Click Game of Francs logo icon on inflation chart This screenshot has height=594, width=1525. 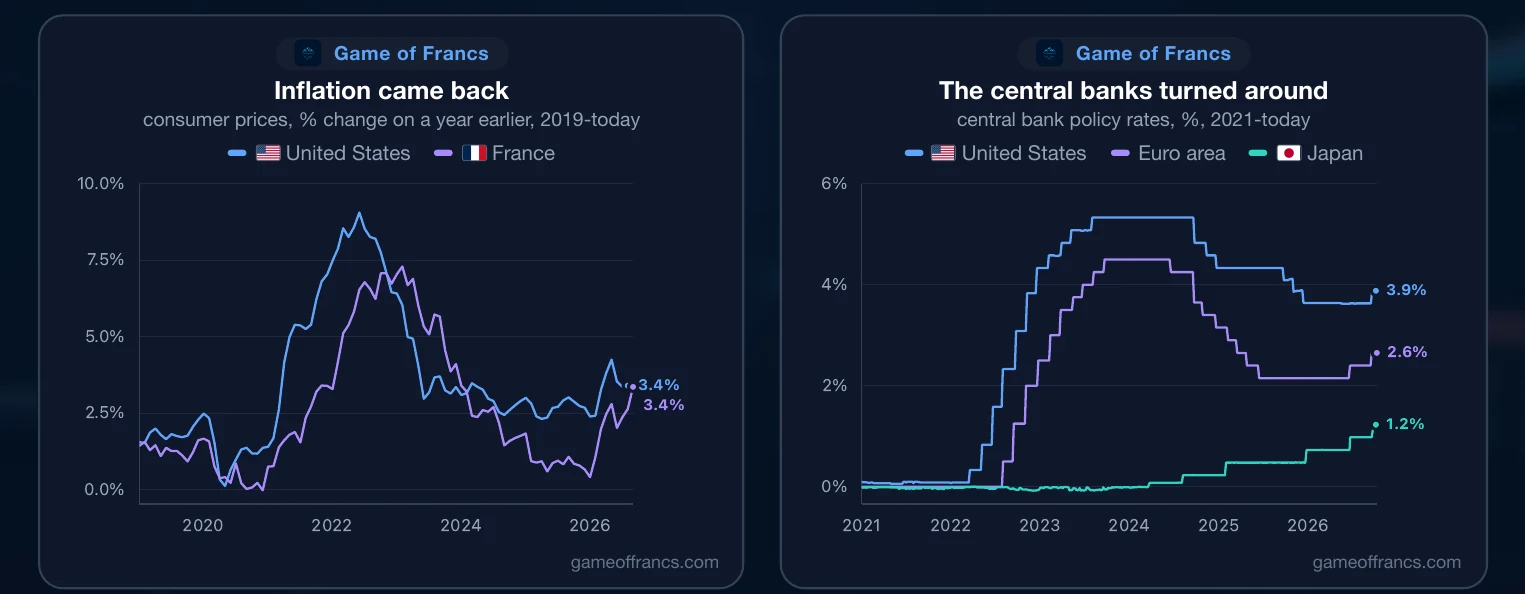coord(308,53)
